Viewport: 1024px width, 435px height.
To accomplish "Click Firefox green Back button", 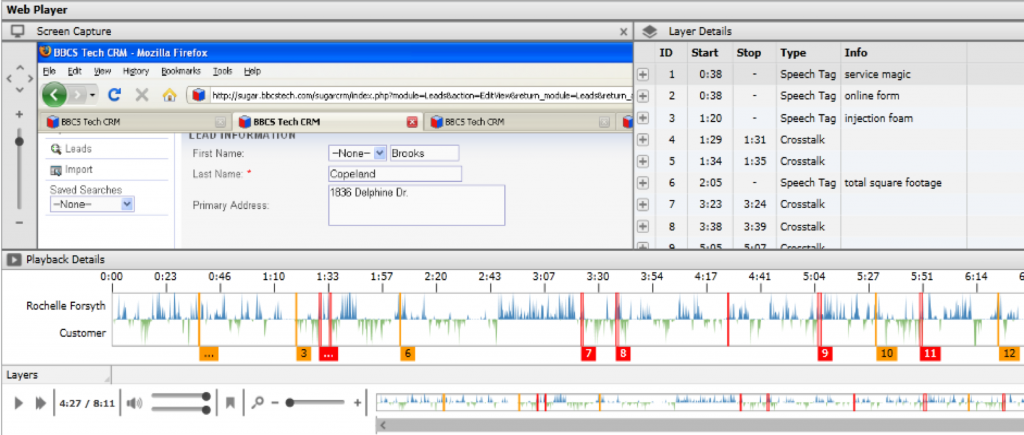I will point(54,95).
